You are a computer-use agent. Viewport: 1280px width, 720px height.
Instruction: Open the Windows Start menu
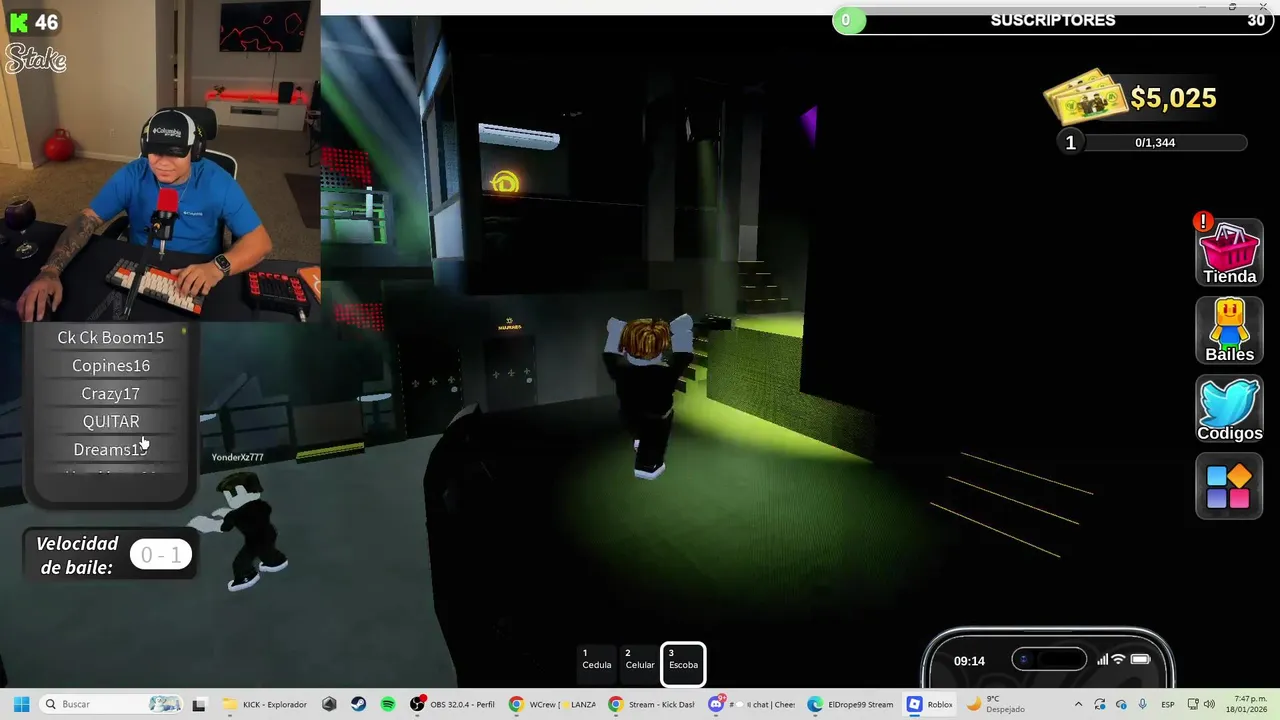[21, 704]
